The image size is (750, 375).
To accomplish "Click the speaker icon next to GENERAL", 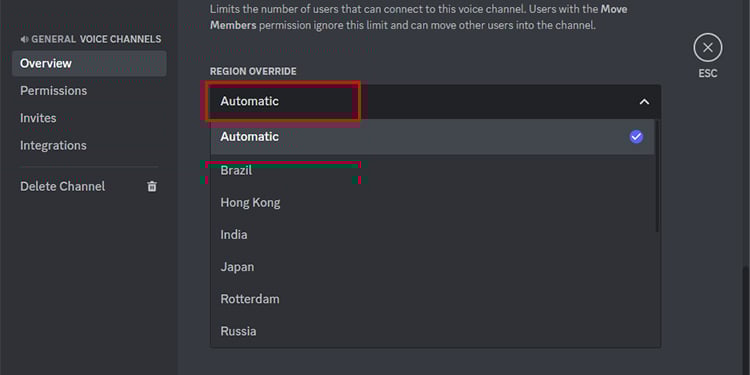I will [24, 39].
